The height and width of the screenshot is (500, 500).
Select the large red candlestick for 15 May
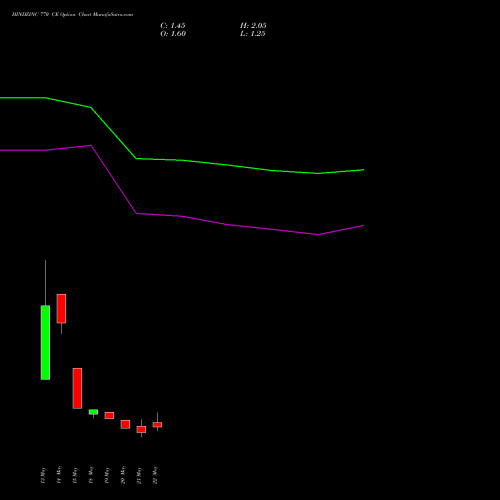[x=77, y=388]
